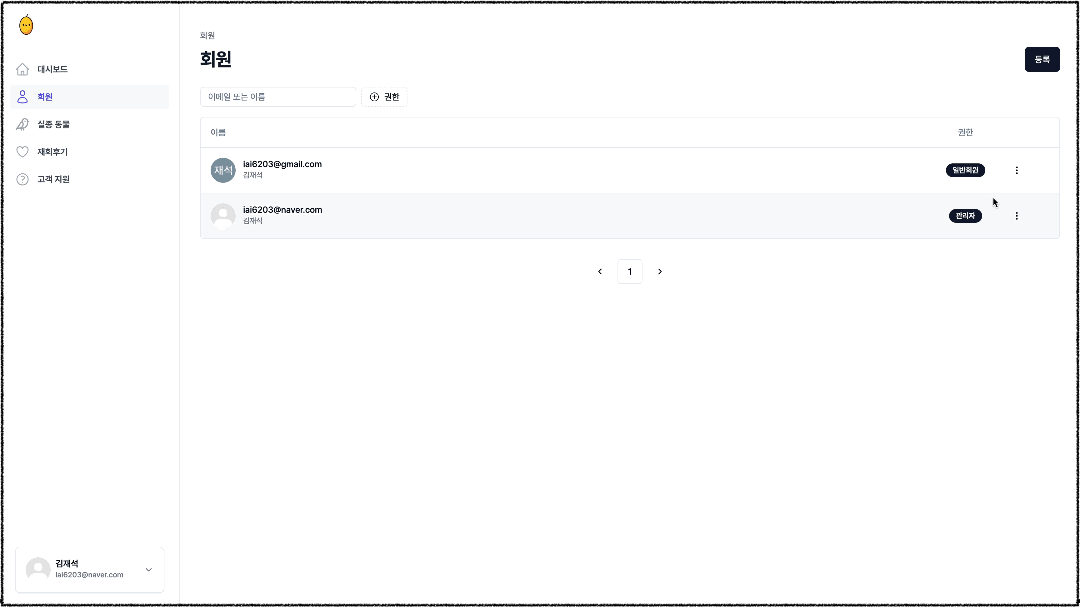This screenshot has height=608, width=1080.
Task: Click the home icon beside 대시보드
Action: pos(23,69)
